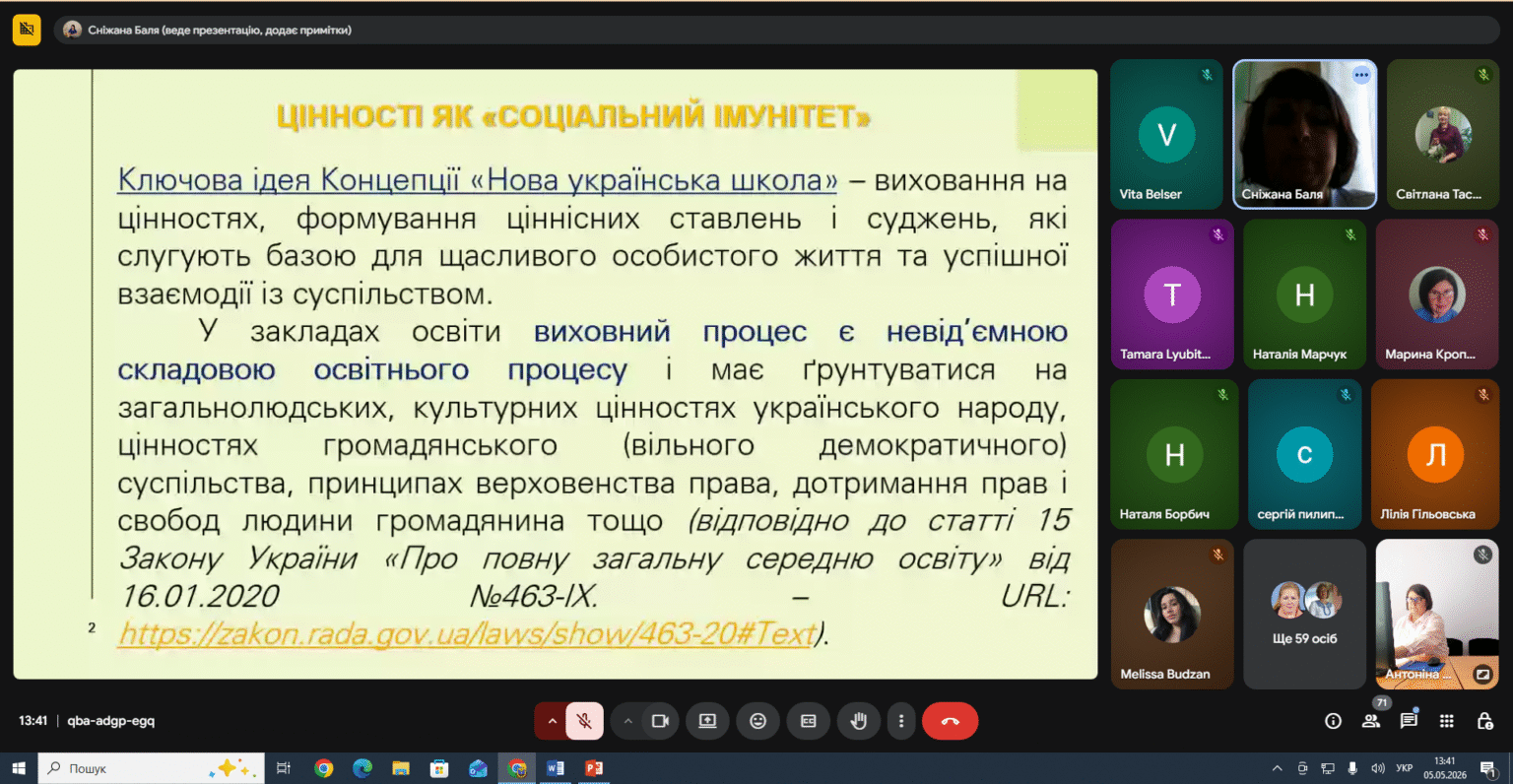The width and height of the screenshot is (1513, 784).
Task: Leave the call with red button
Action: [950, 721]
